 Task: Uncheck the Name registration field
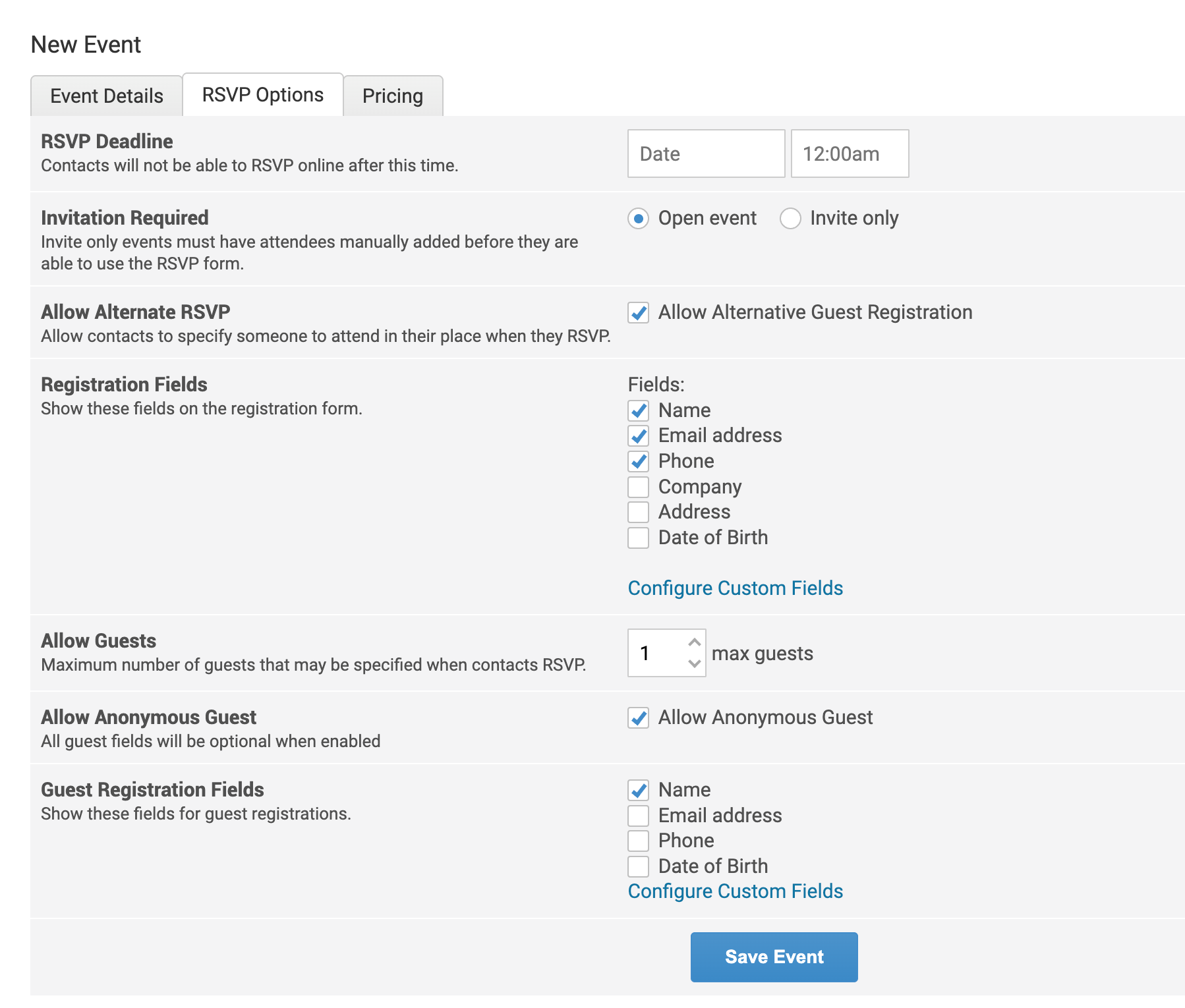[x=638, y=410]
